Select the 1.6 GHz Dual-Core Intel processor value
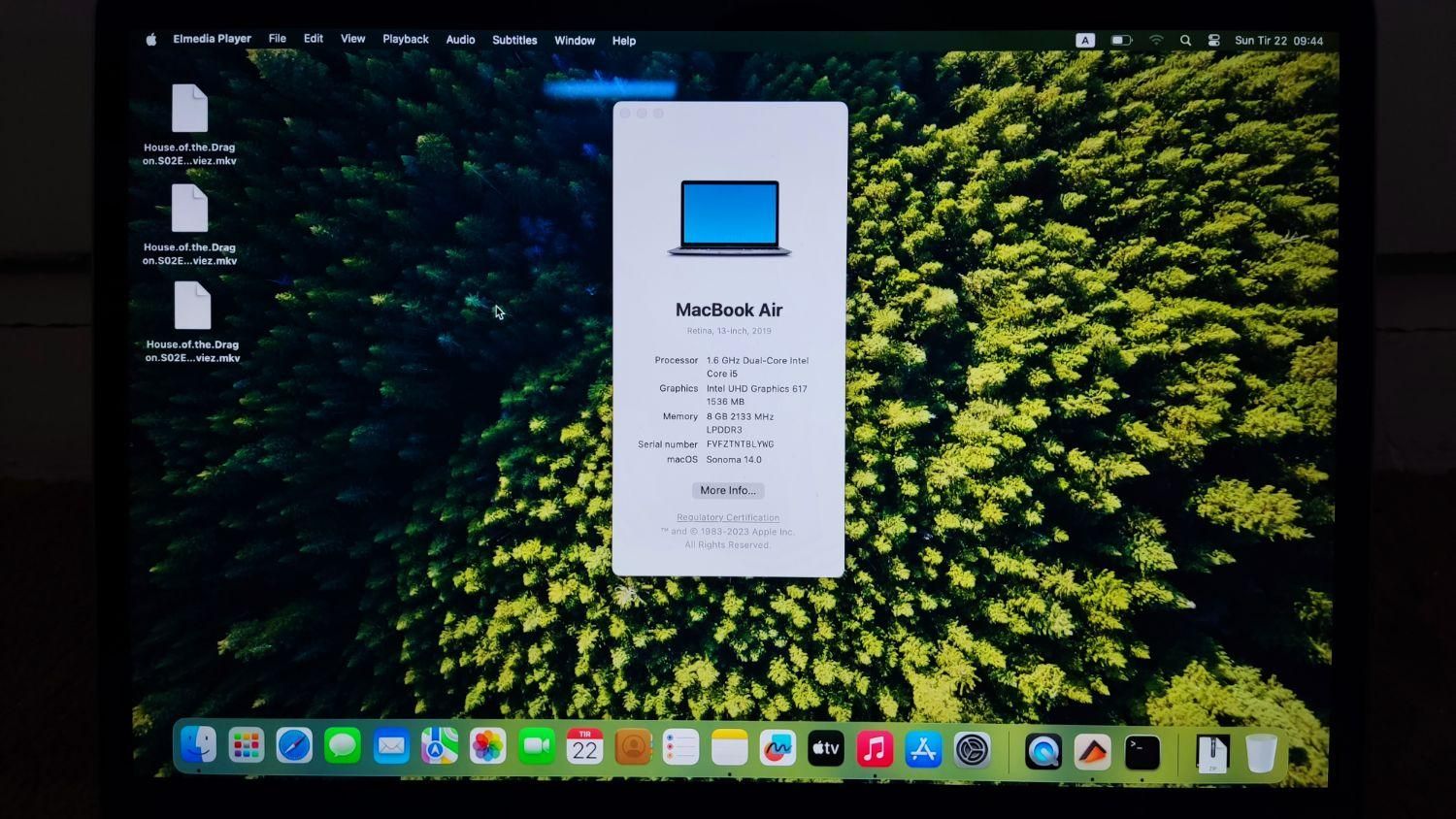This screenshot has width=1456, height=819. coord(757,367)
